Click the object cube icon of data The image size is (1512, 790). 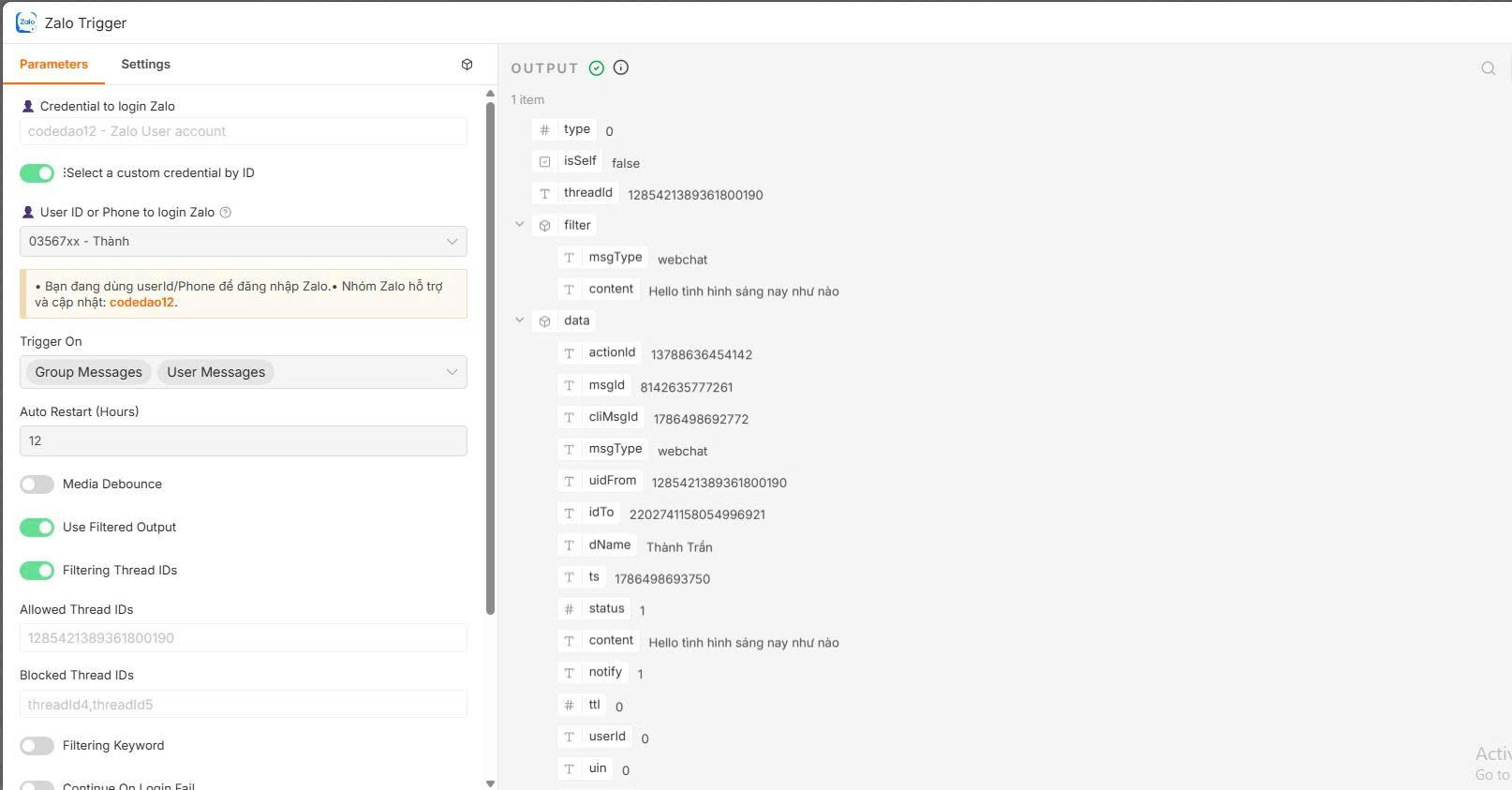point(544,321)
